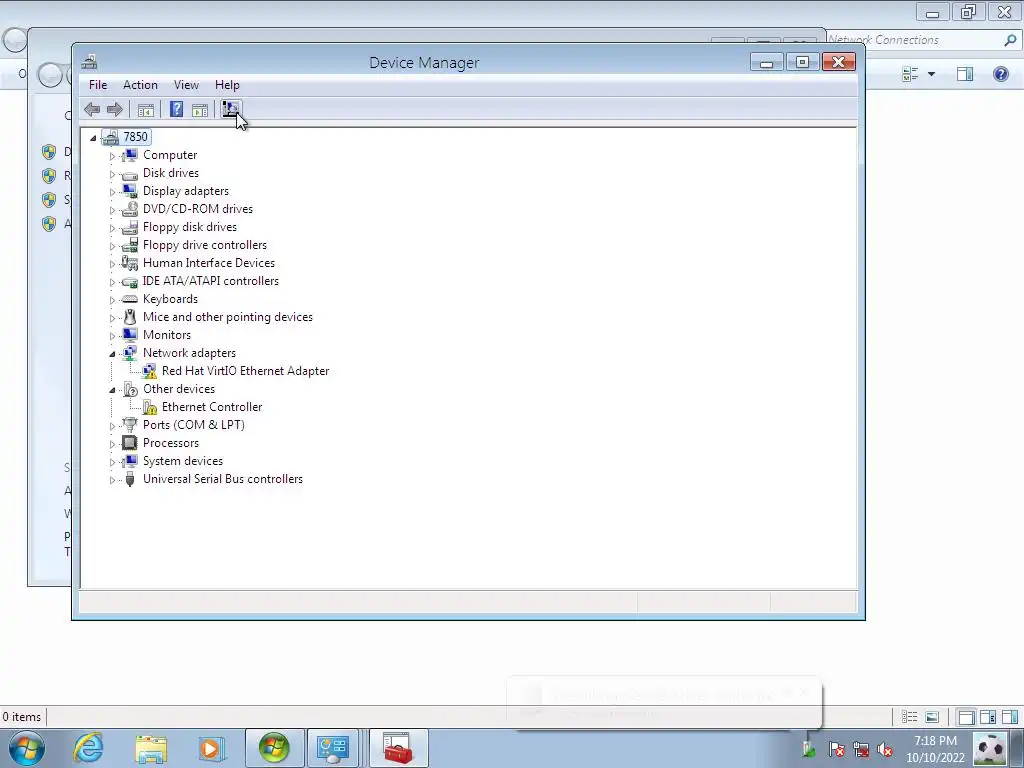The width and height of the screenshot is (1024, 768).
Task: Select Floppy drive controllers
Action: (x=205, y=245)
